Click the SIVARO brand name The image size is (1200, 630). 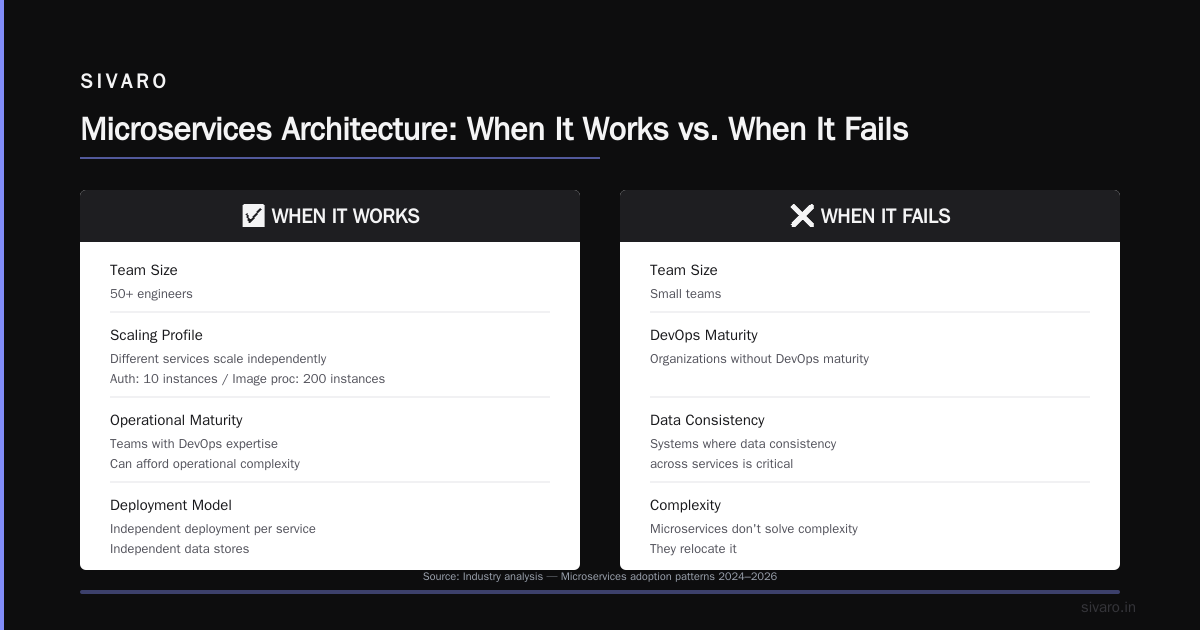tap(124, 82)
